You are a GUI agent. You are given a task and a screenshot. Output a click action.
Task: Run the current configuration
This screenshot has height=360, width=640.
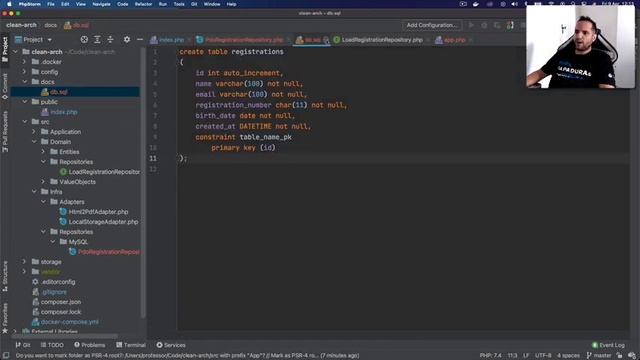(471, 25)
